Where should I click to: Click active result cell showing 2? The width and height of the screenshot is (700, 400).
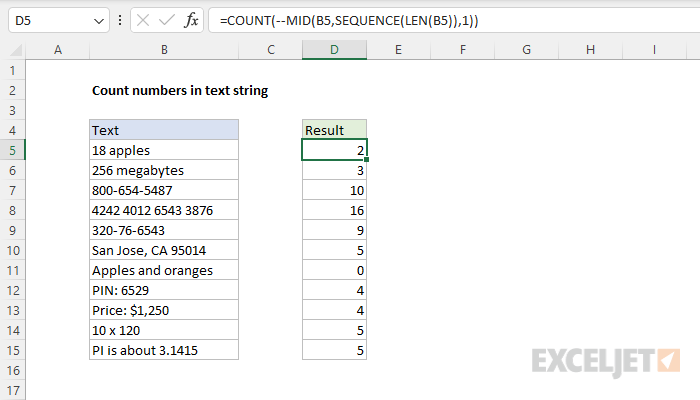pyautogui.click(x=334, y=150)
